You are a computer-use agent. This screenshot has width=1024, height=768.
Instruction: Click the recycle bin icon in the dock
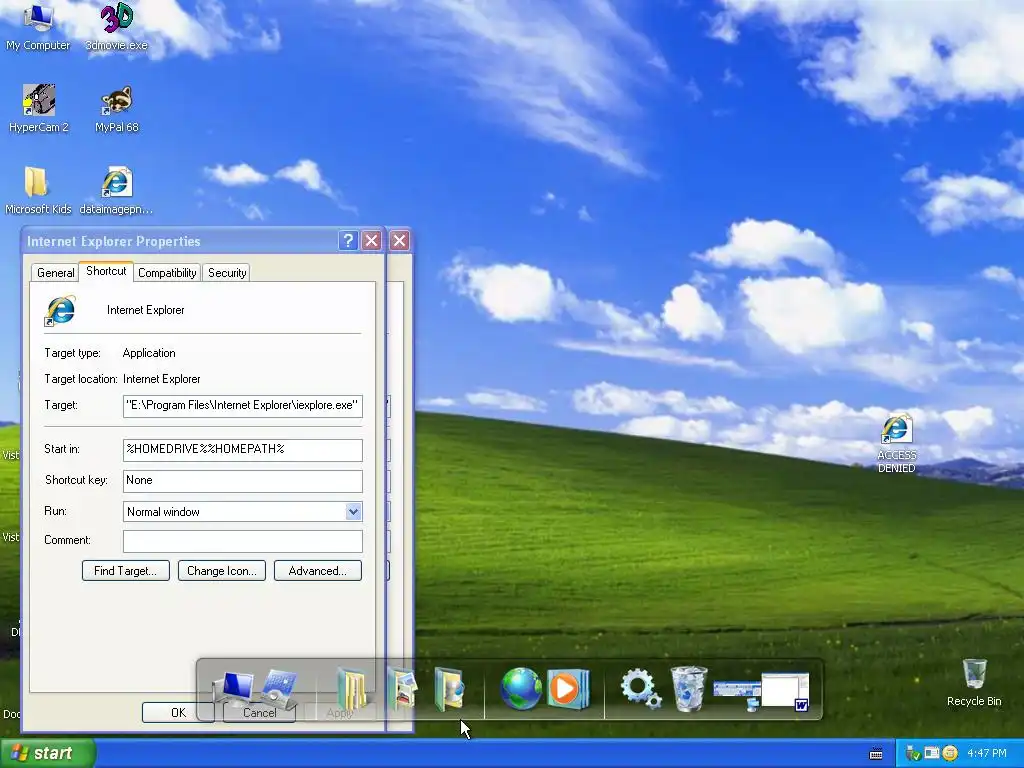click(x=688, y=688)
